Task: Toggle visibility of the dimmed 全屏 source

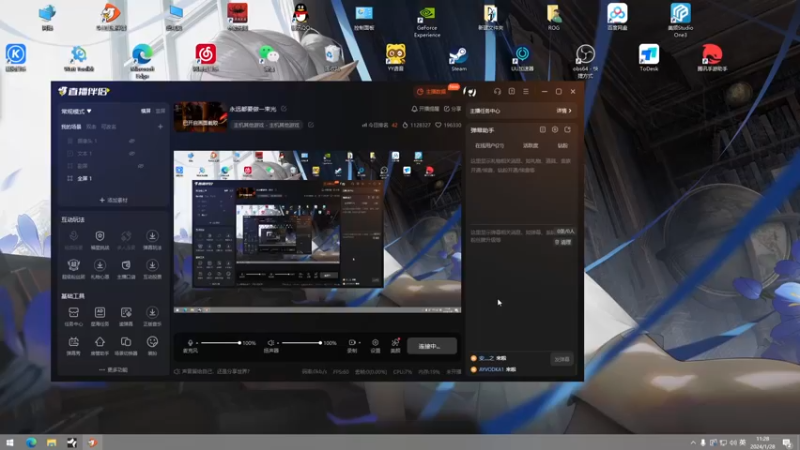Action: [141, 166]
